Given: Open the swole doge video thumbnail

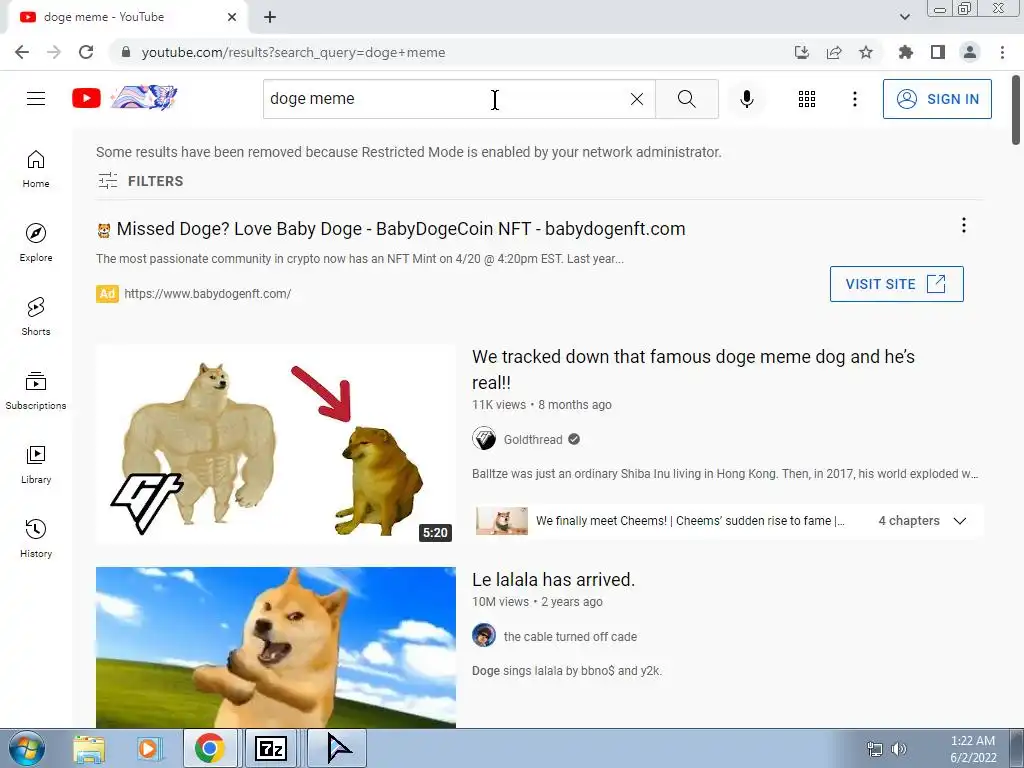Looking at the screenshot, I should tap(276, 443).
